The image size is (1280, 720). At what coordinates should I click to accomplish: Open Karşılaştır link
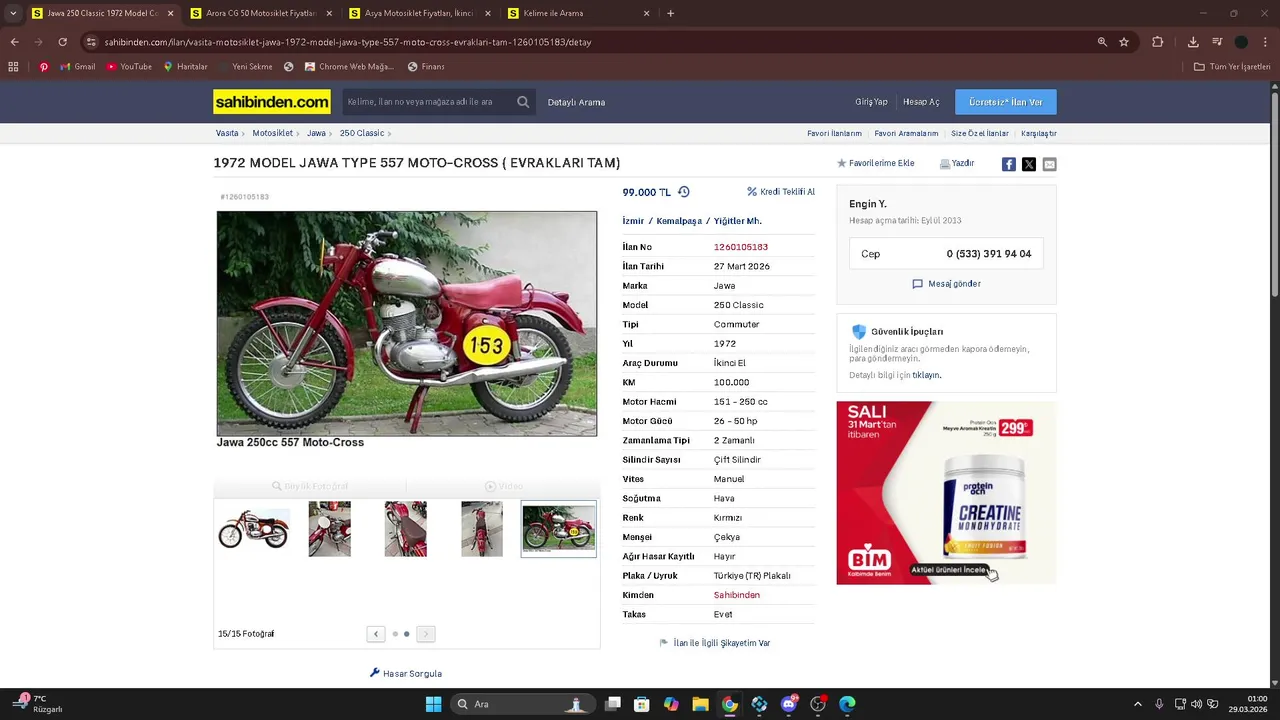click(x=1039, y=133)
